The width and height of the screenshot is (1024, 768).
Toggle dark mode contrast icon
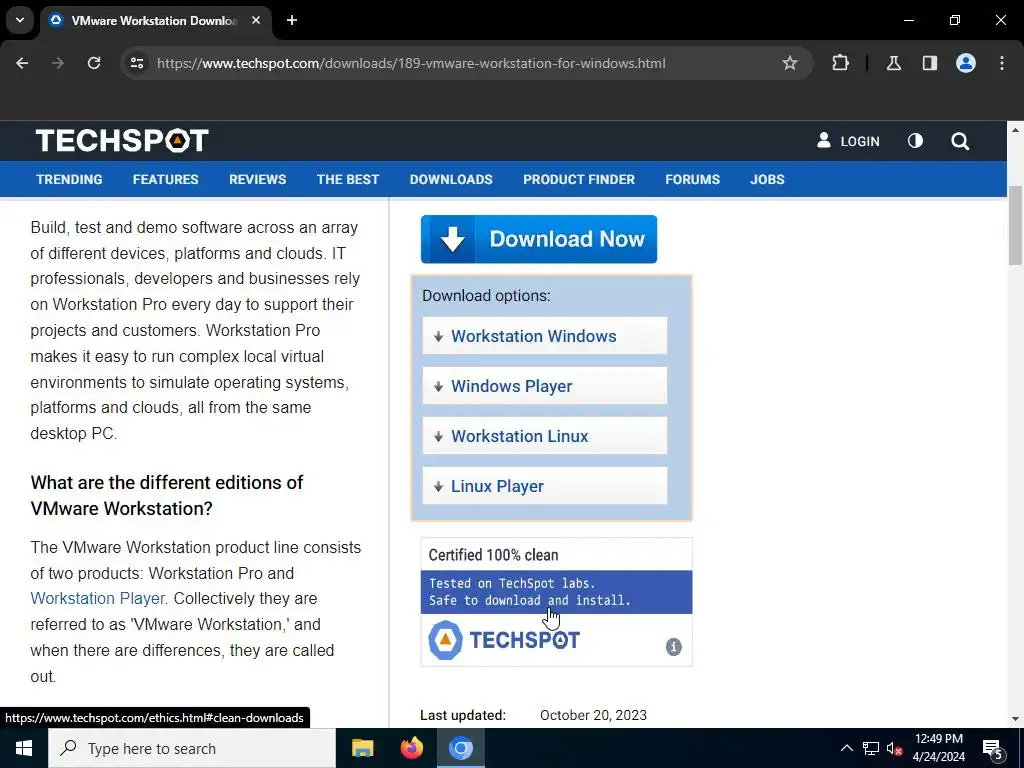tap(915, 141)
